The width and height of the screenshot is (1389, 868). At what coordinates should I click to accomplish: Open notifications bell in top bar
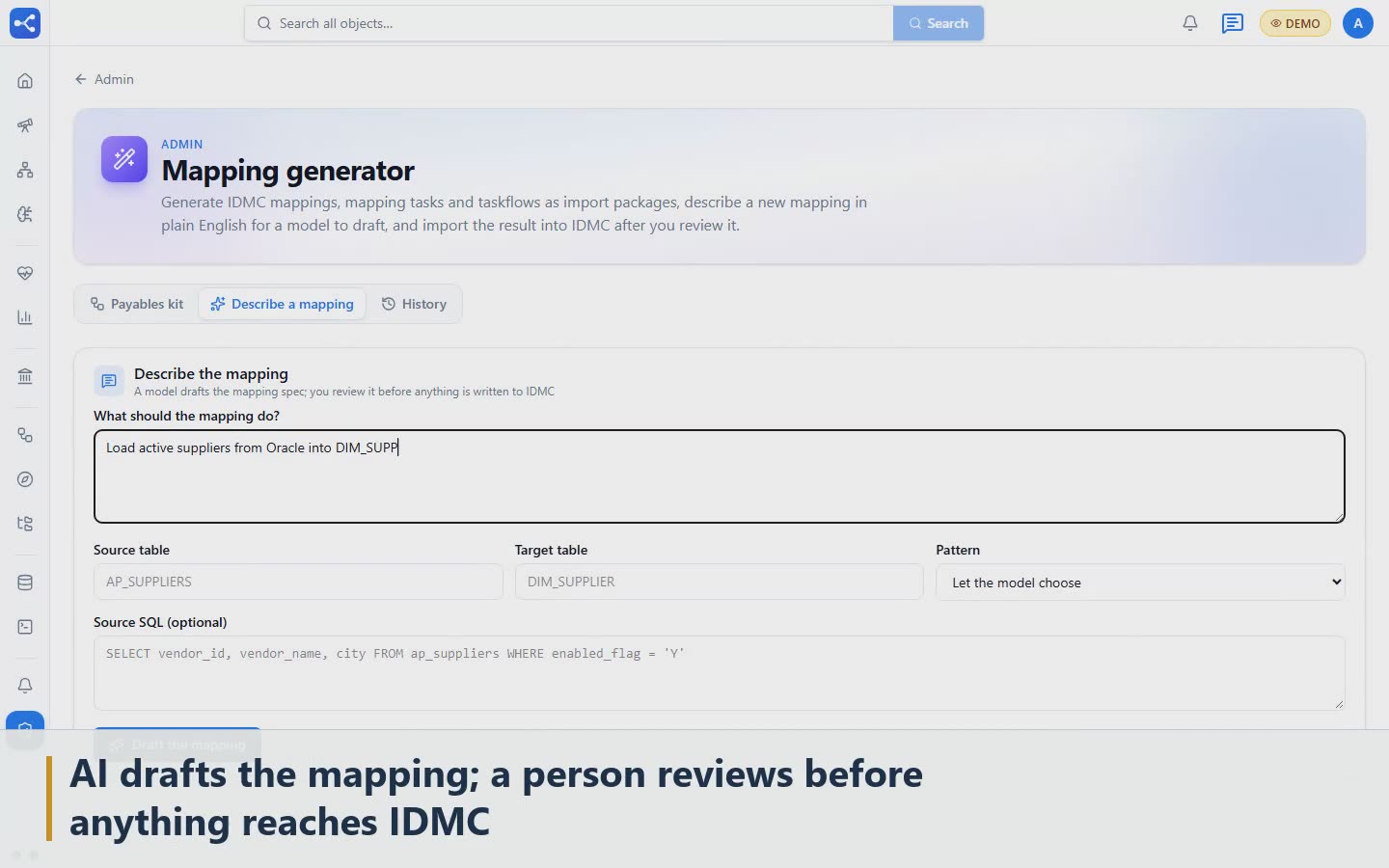point(1190,23)
